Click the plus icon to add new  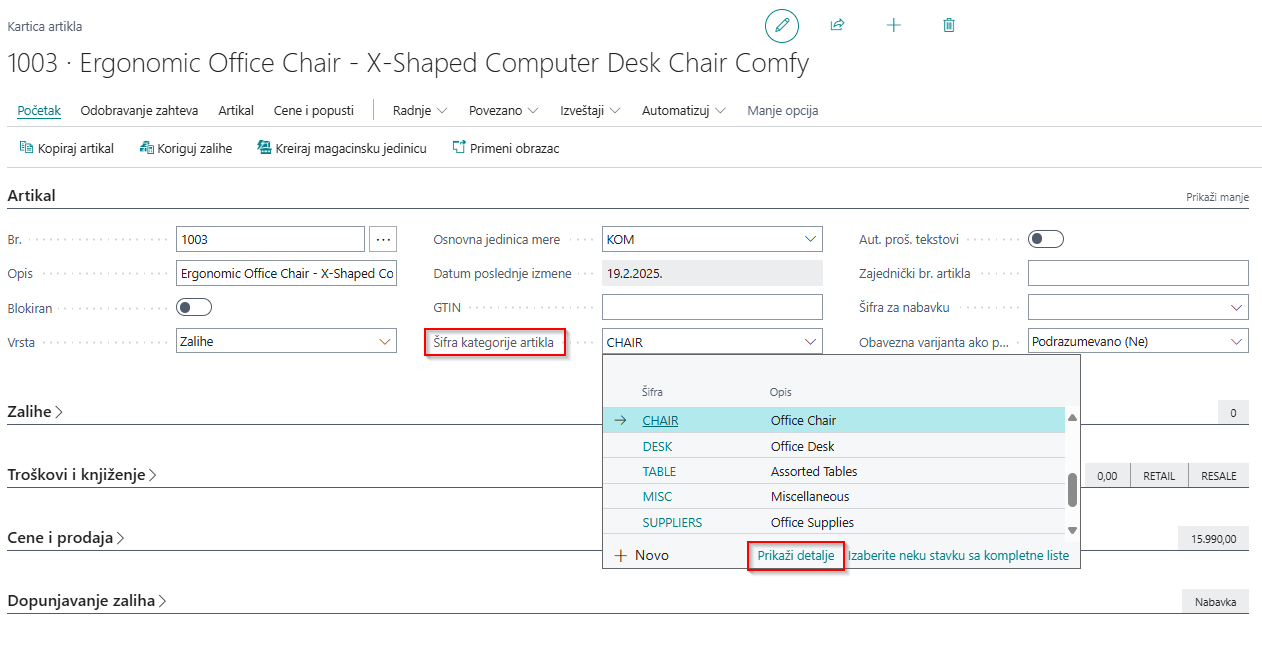pos(894,26)
